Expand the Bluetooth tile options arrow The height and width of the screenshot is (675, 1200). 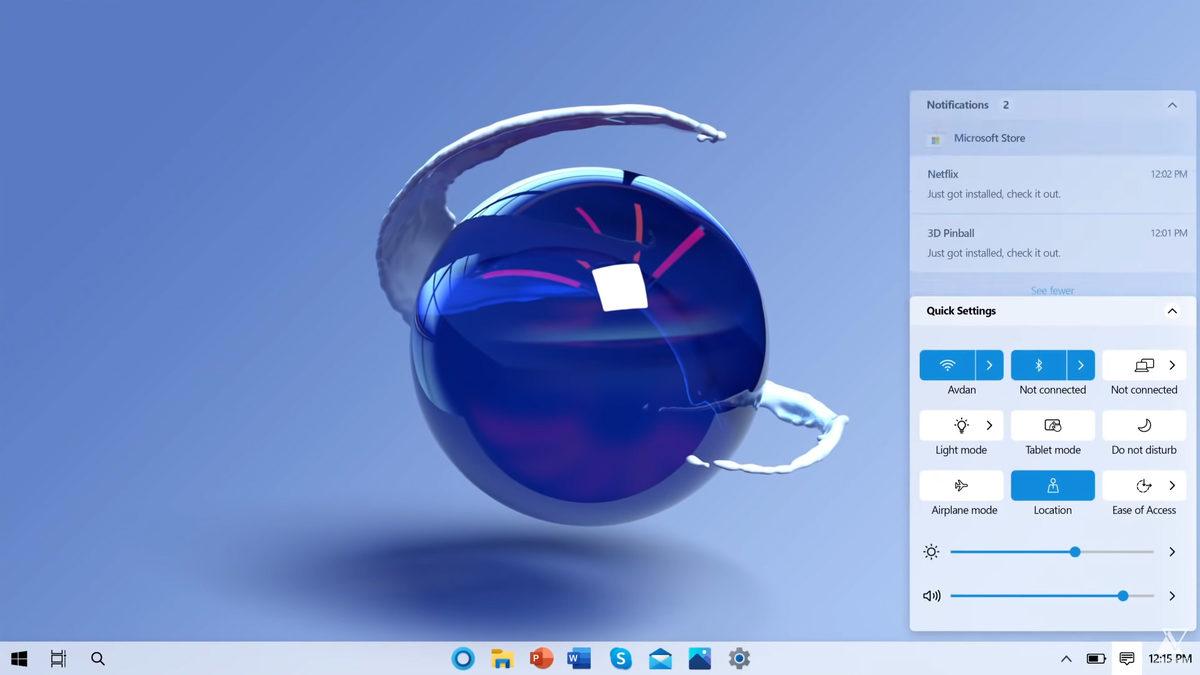pyautogui.click(x=1081, y=365)
